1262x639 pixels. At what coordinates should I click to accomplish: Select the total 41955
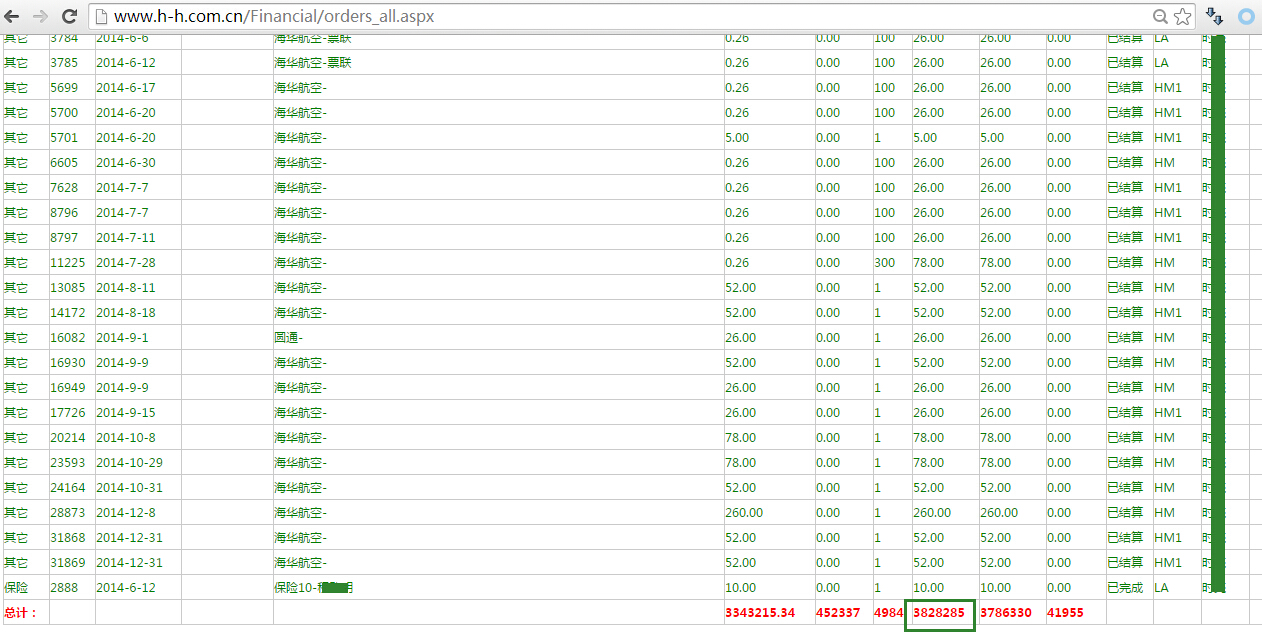click(1066, 612)
